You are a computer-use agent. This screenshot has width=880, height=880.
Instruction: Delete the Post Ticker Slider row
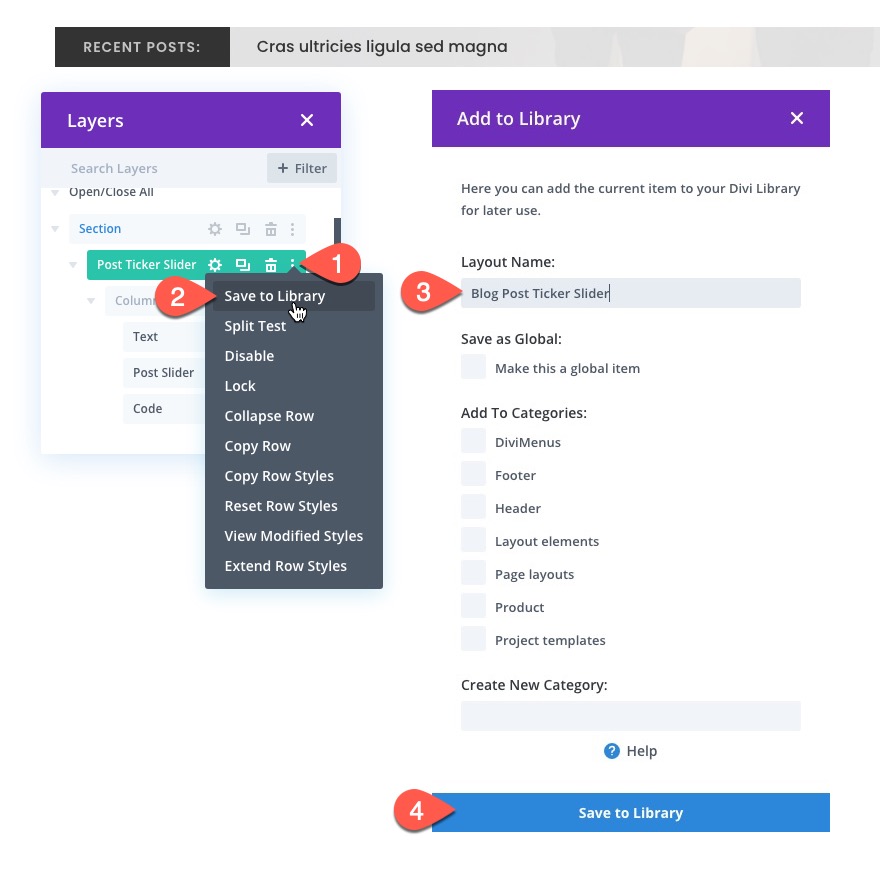270,264
